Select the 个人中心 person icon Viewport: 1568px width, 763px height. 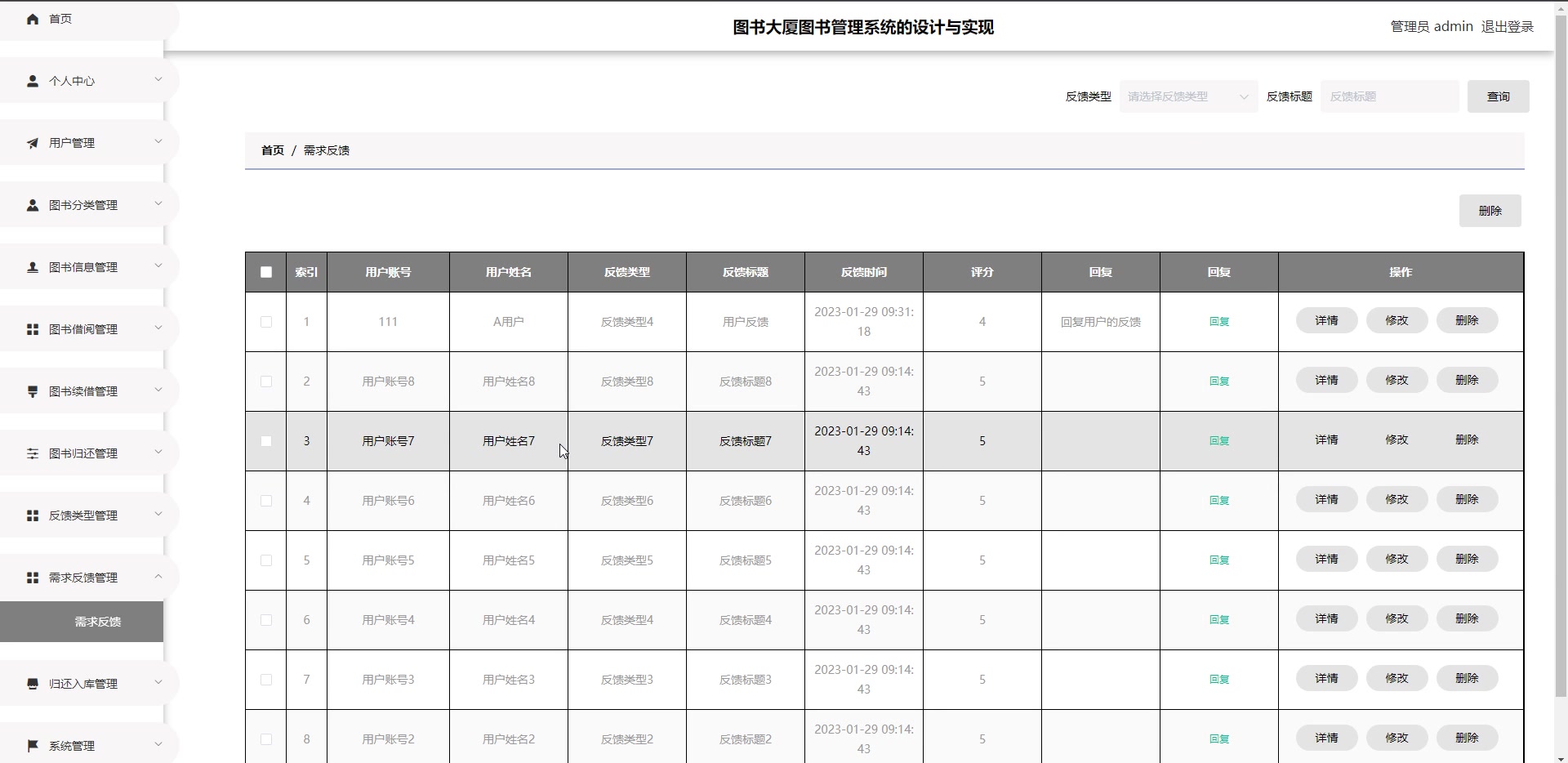(33, 80)
